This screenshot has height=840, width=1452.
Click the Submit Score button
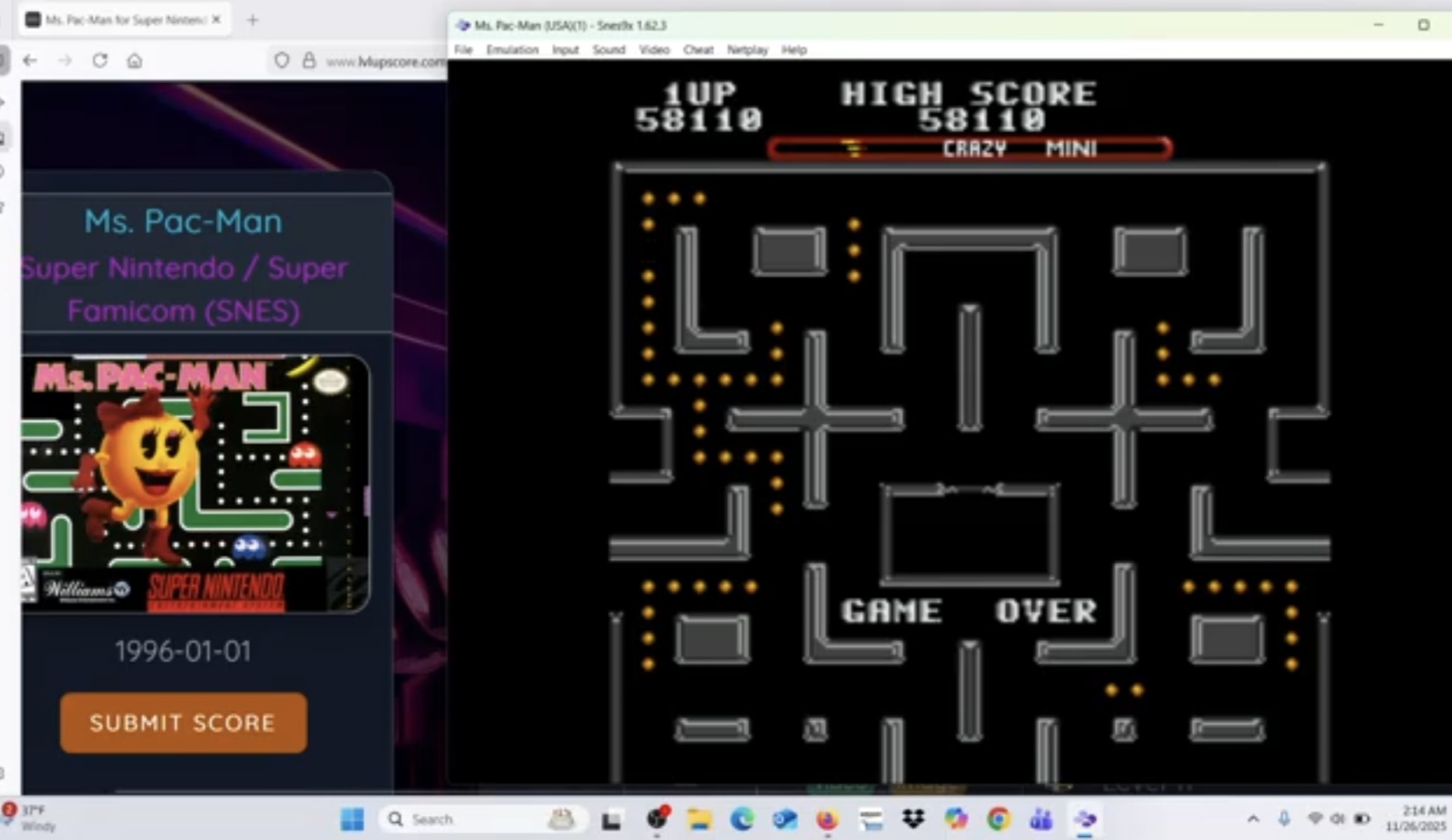point(184,723)
